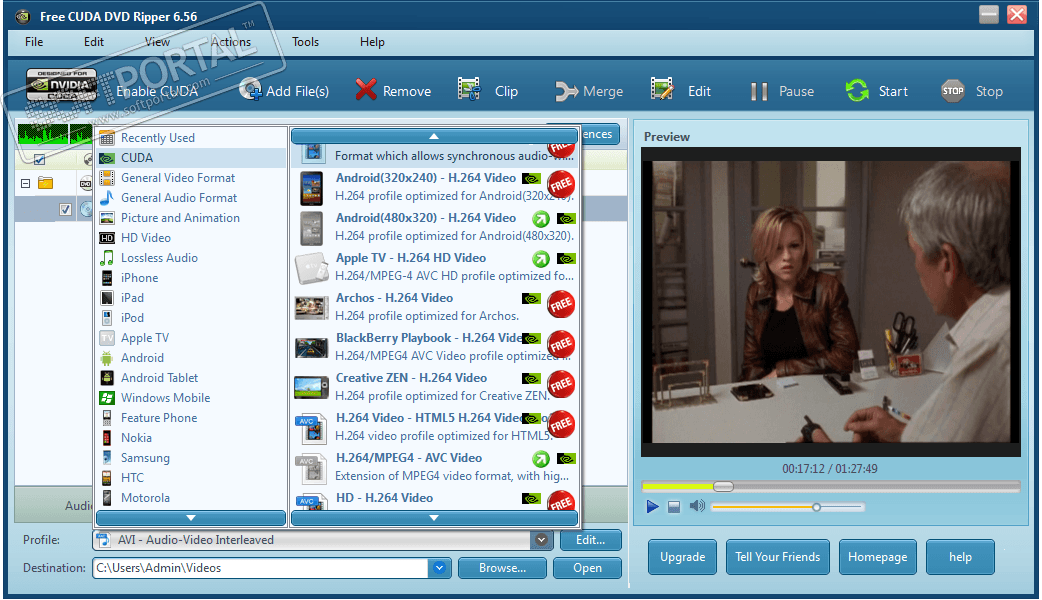Collapse the DVD folder tree node
The height and width of the screenshot is (600, 1042).
click(x=25, y=183)
